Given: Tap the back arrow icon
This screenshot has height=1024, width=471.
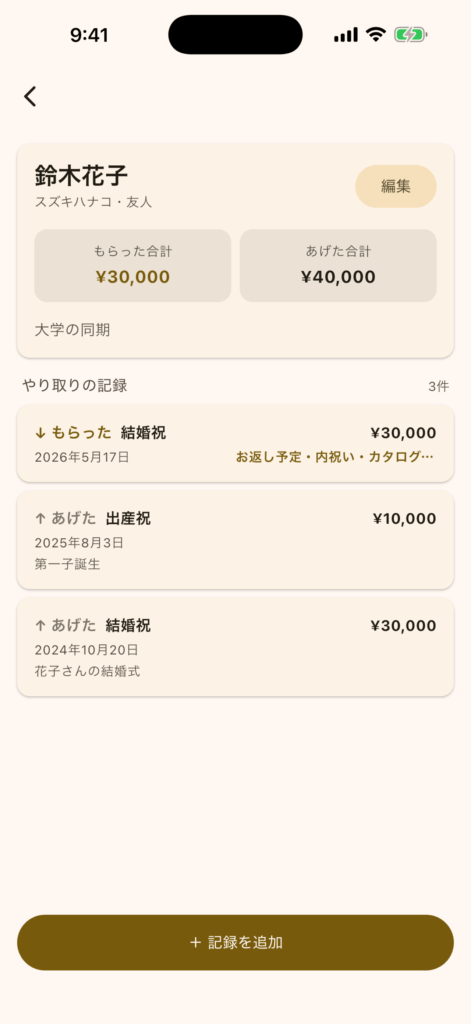Looking at the screenshot, I should point(30,97).
